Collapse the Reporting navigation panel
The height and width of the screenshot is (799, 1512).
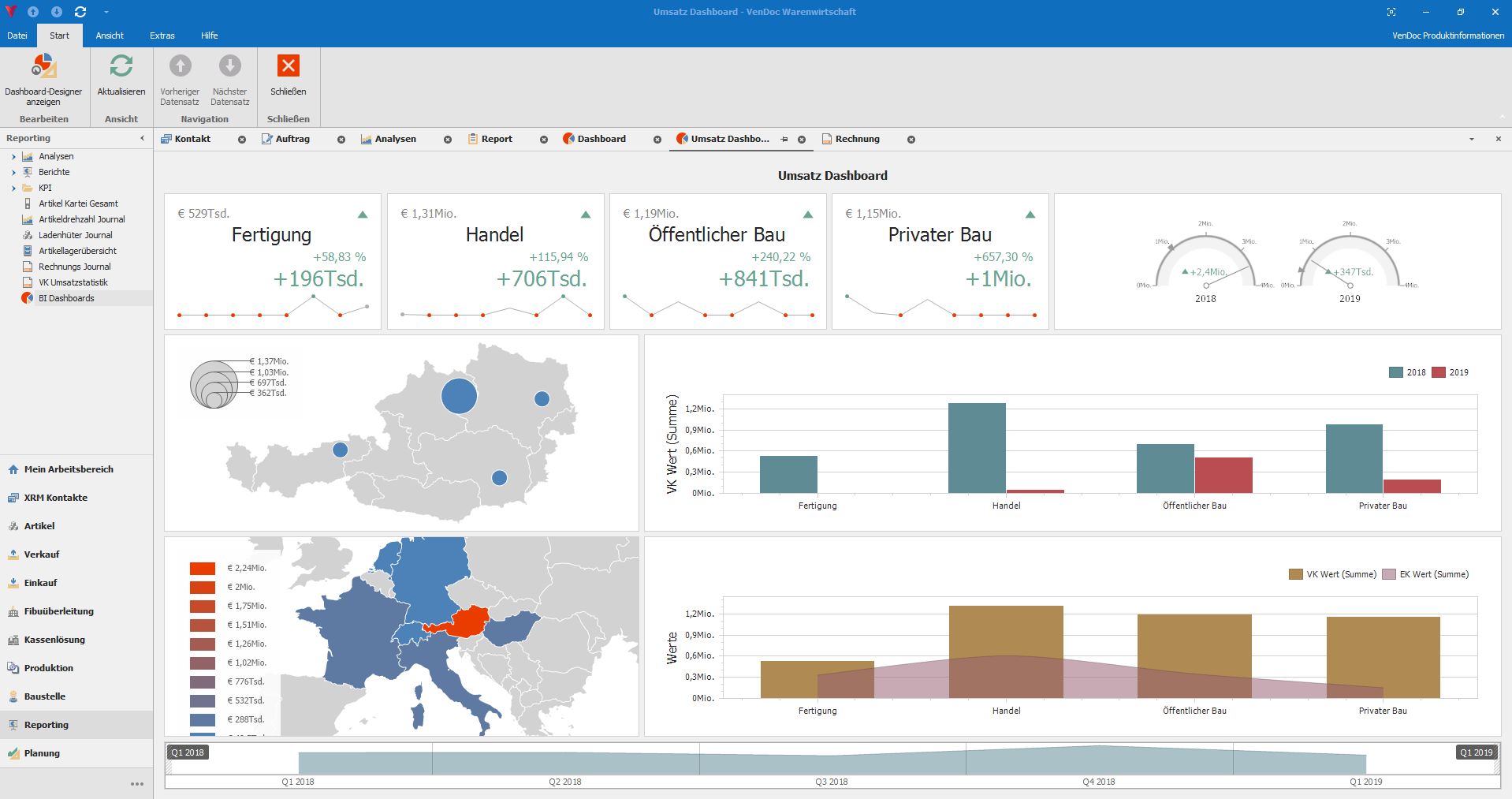[143, 137]
